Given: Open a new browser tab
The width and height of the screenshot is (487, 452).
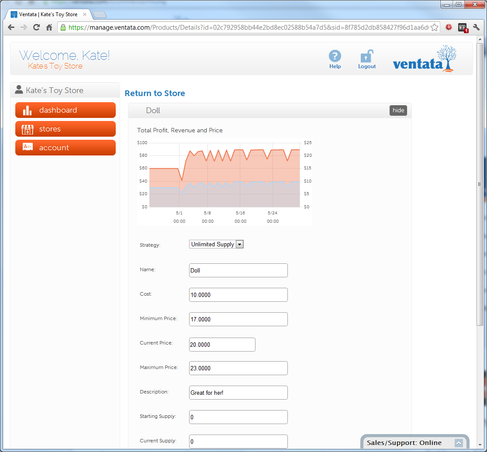Looking at the screenshot, I should [x=99, y=14].
